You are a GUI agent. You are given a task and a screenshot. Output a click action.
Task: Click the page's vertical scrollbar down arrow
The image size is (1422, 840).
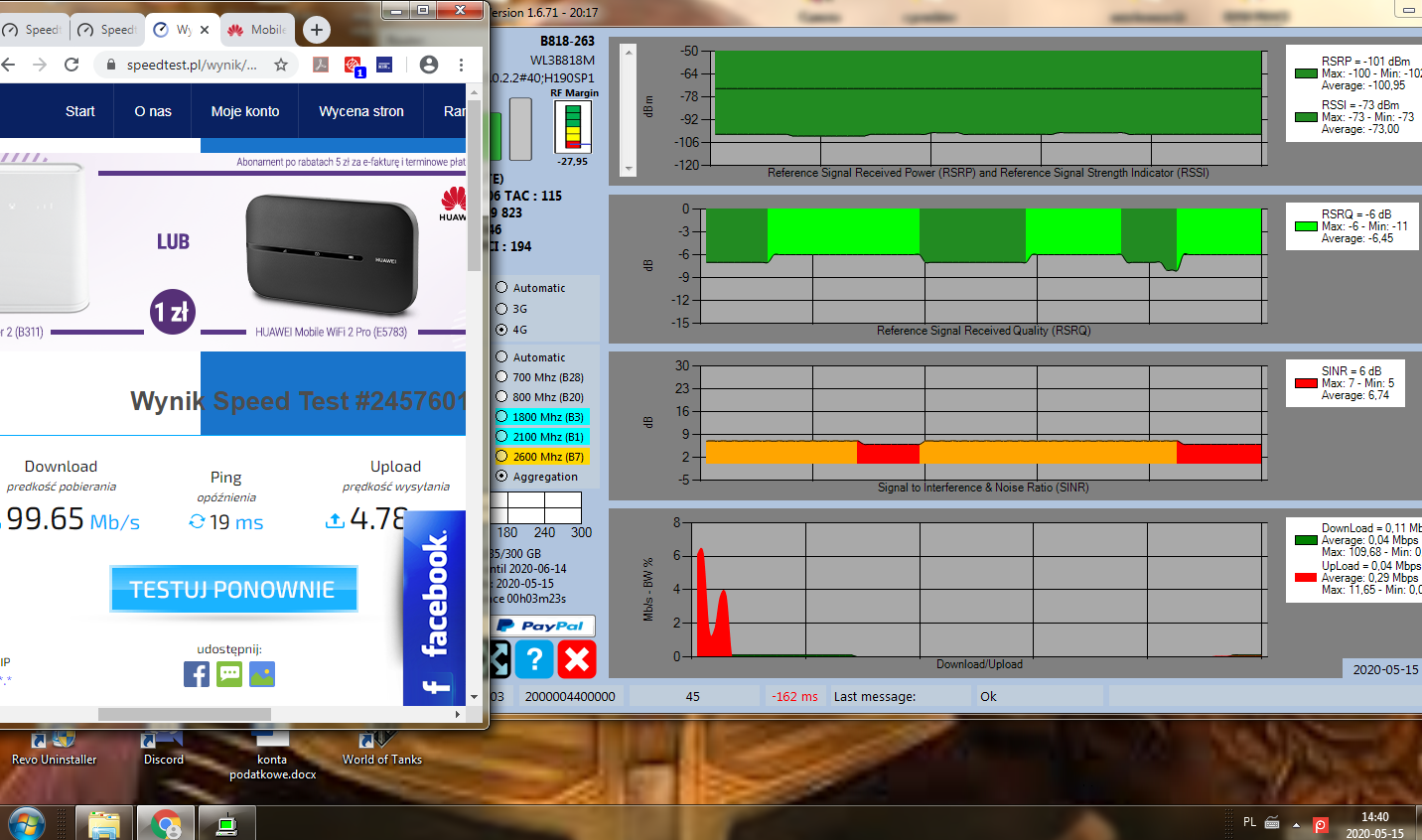point(474,697)
